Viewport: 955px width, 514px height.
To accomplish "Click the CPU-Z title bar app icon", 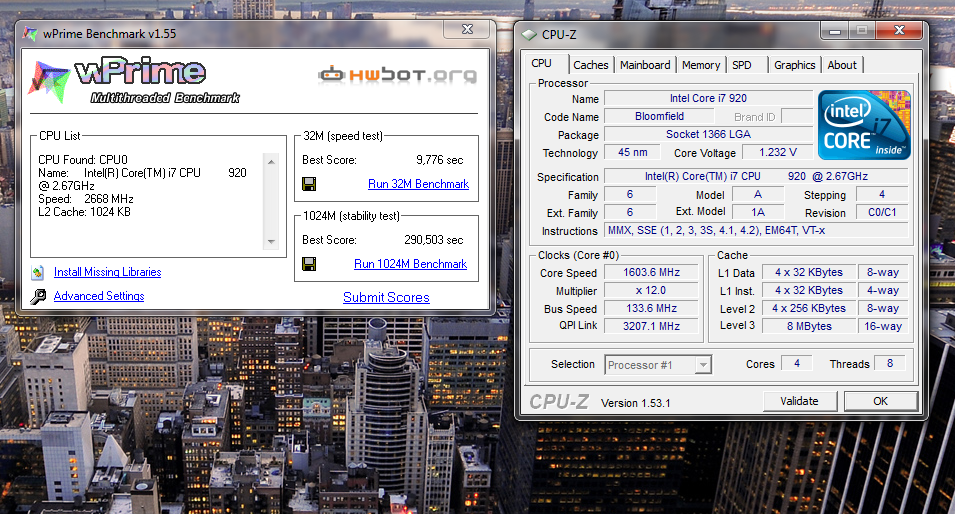I will click(529, 35).
